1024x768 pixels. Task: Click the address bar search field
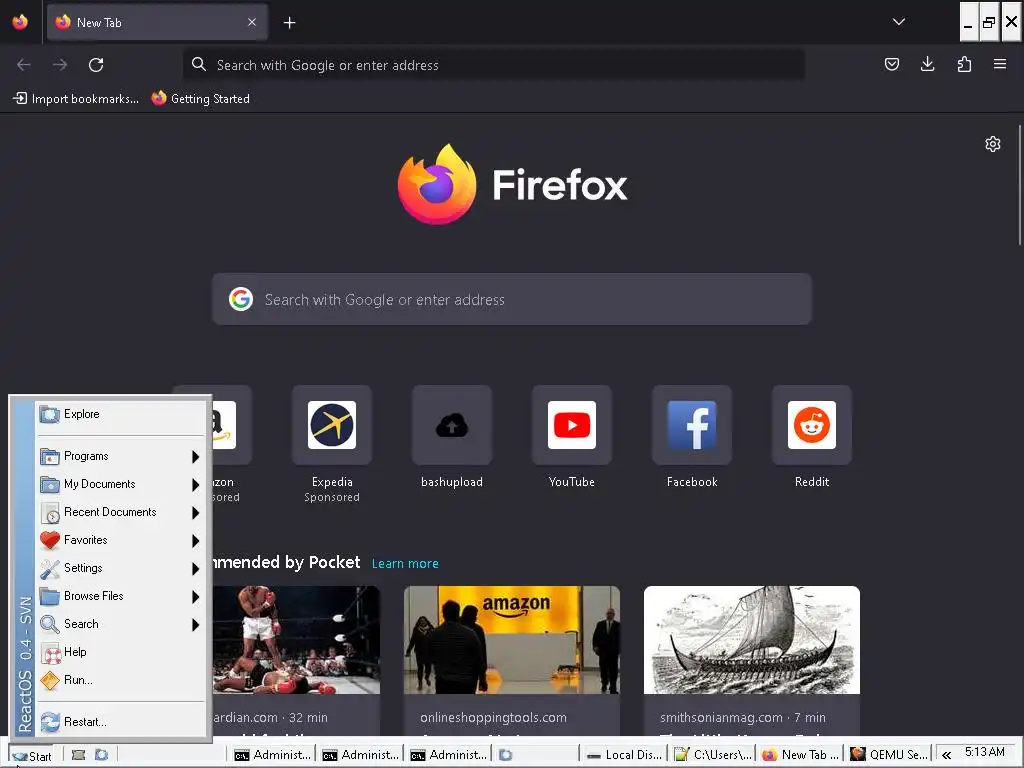point(494,65)
